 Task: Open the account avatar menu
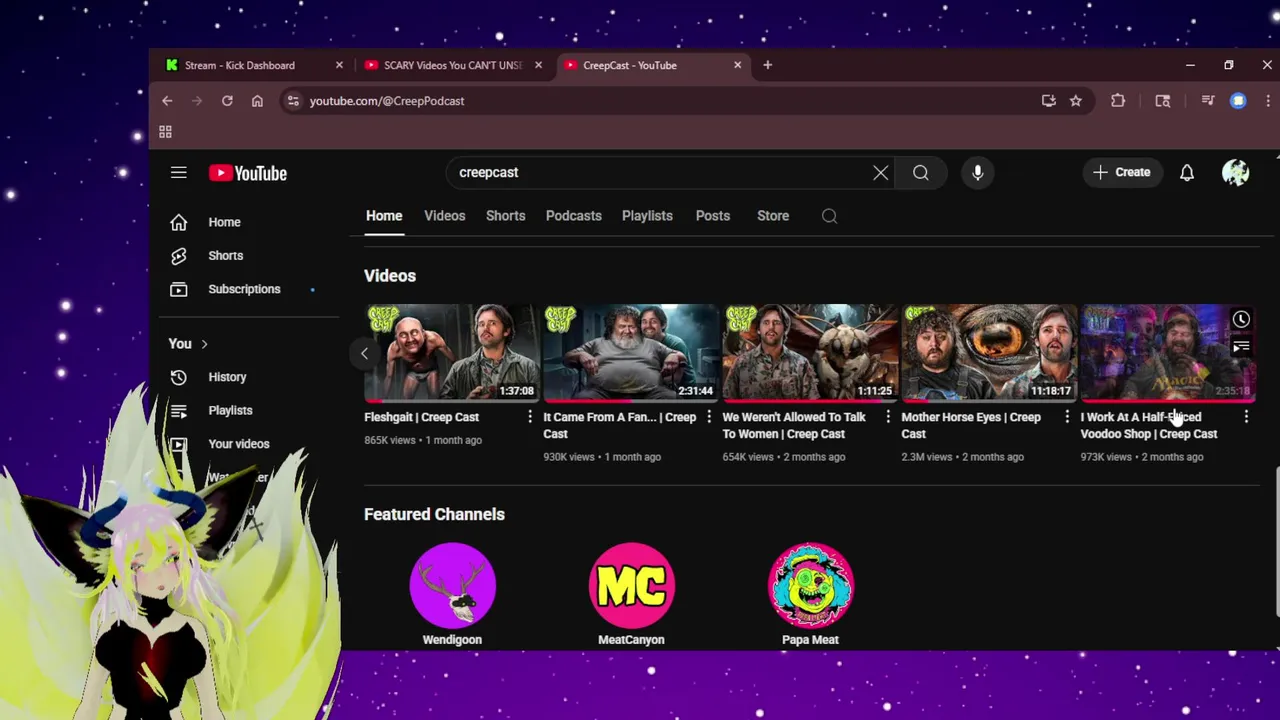point(1236,173)
